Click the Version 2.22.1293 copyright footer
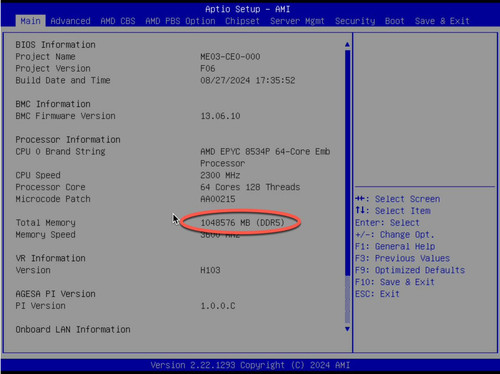This screenshot has height=374, width=500. point(250,365)
